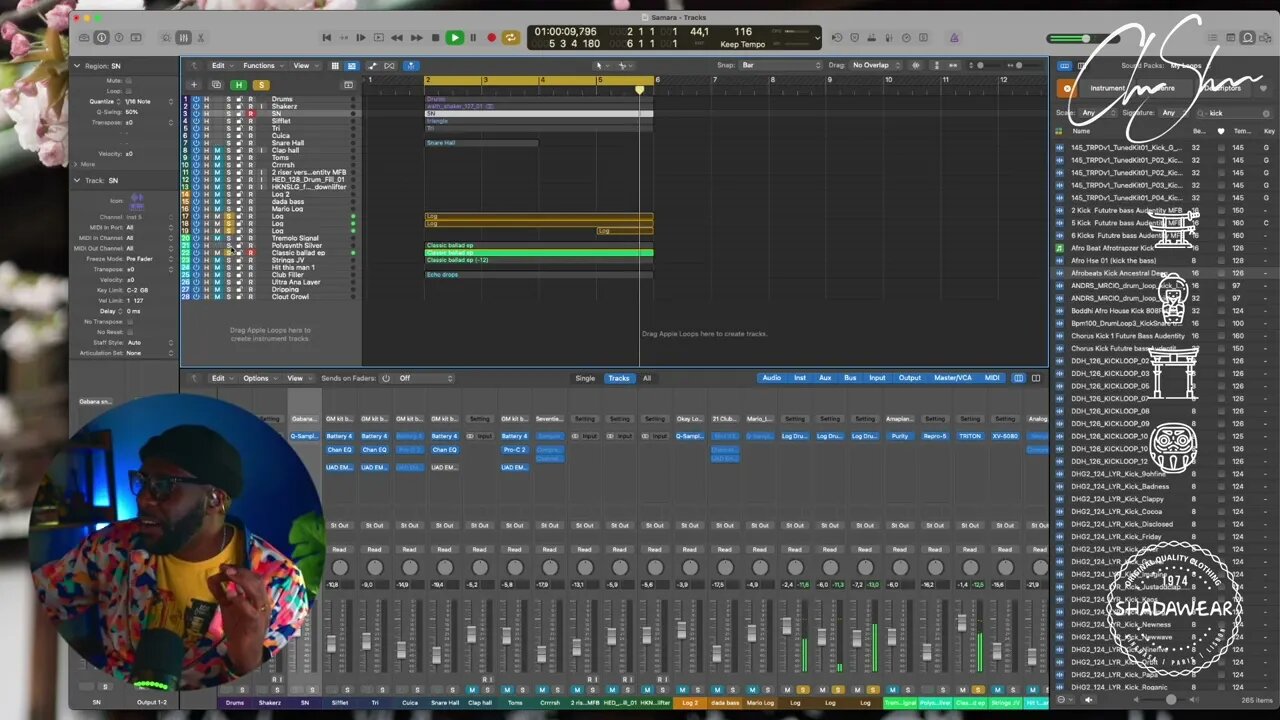Screen dimensions: 1280x720
Task: Adjust the master volume slider in toolbar
Action: 1084,39
